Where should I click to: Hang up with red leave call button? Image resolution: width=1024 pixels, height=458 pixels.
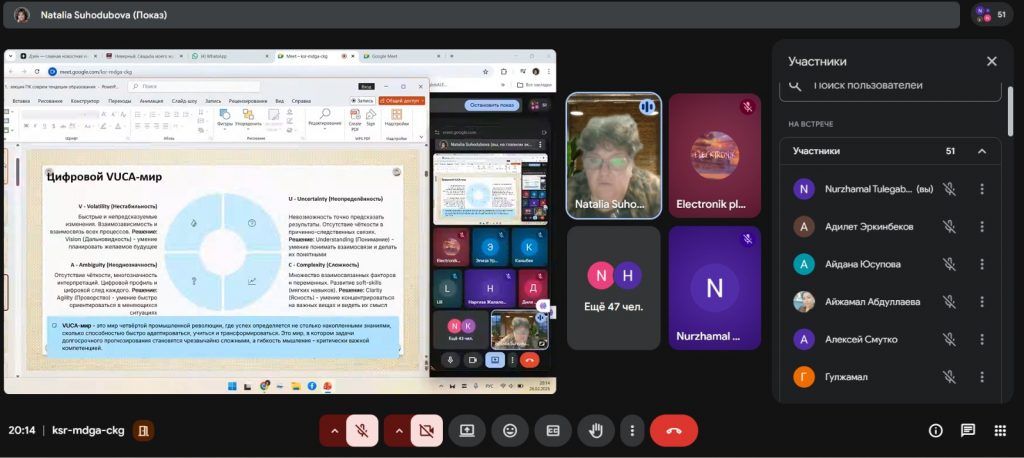point(673,430)
